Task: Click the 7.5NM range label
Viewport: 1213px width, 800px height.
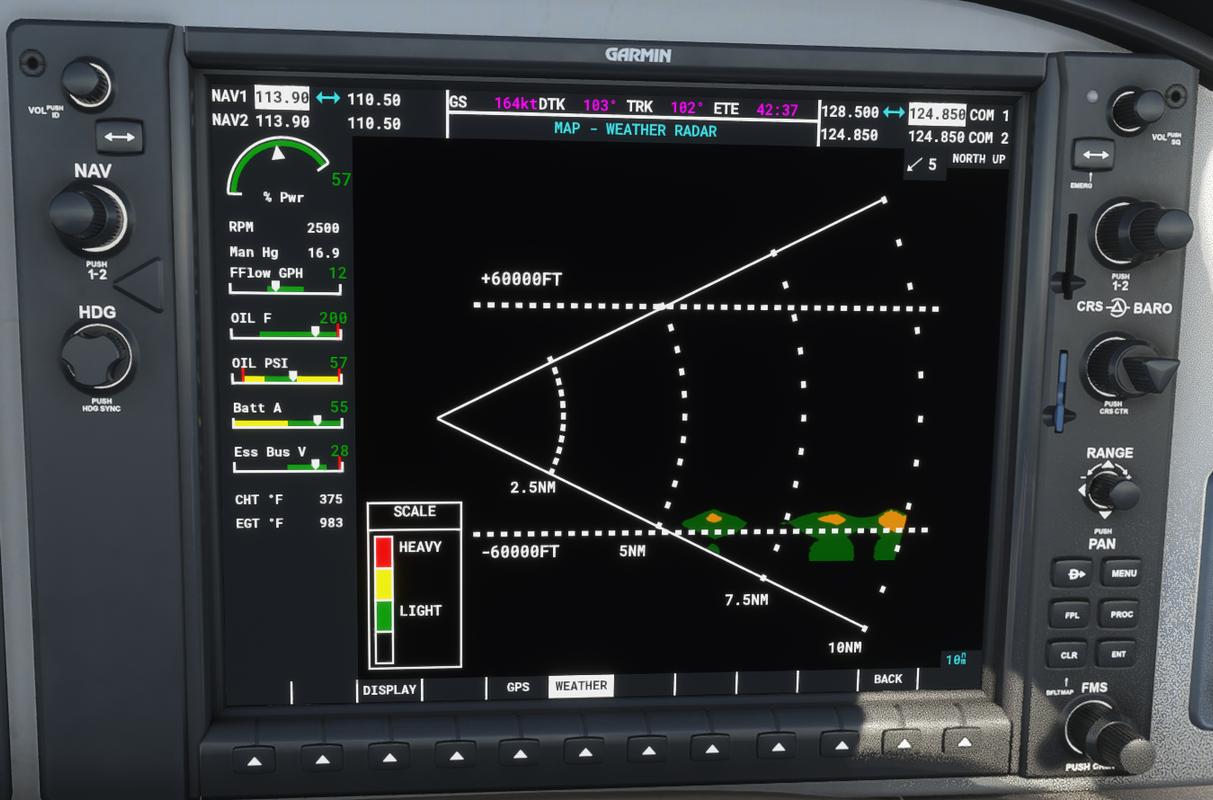Action: (747, 600)
